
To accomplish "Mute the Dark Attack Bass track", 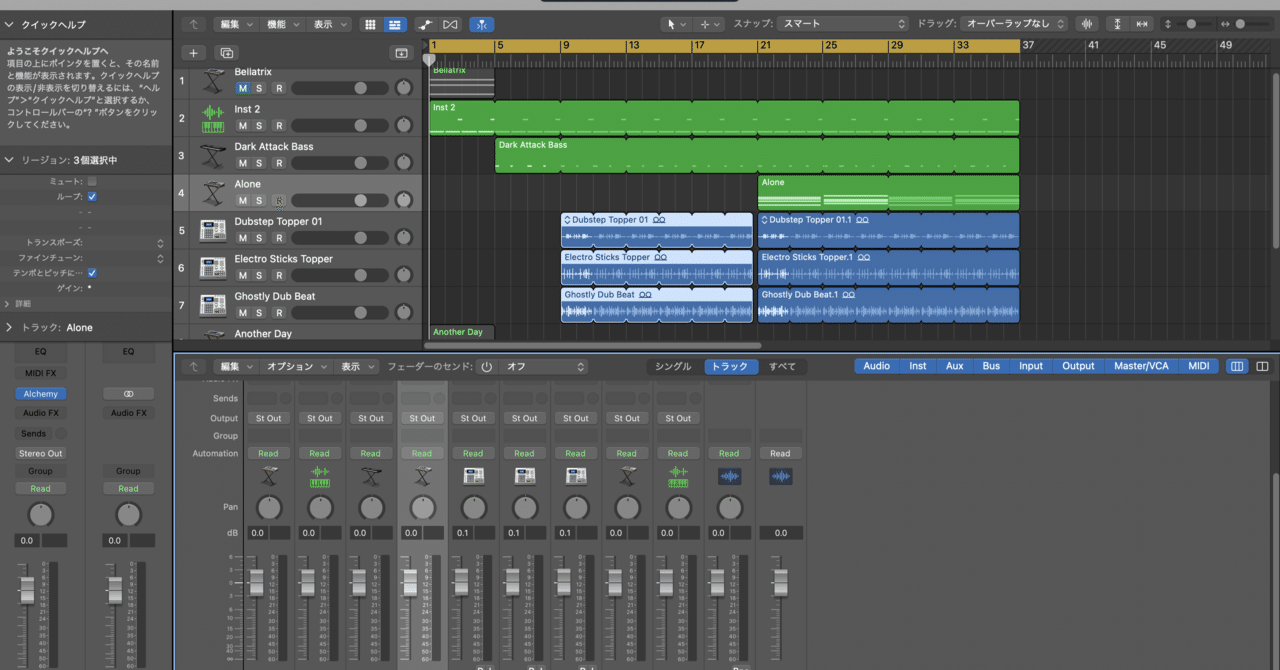I will point(242,163).
